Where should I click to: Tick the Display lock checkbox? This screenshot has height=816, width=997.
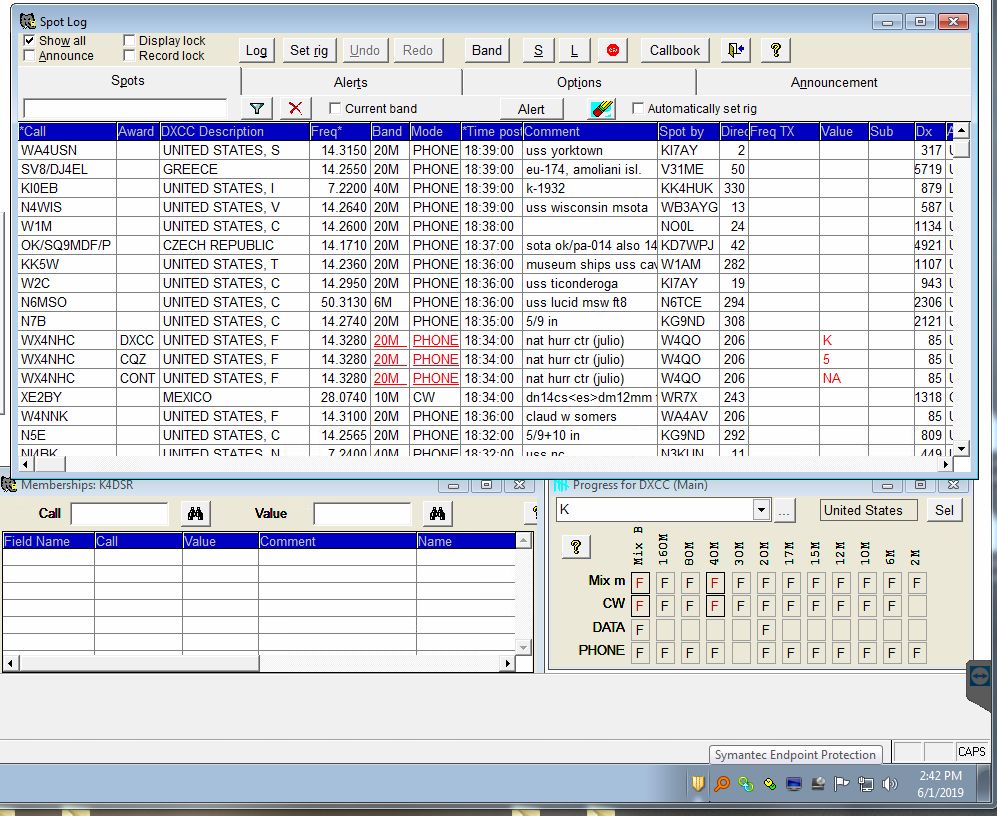tap(129, 41)
